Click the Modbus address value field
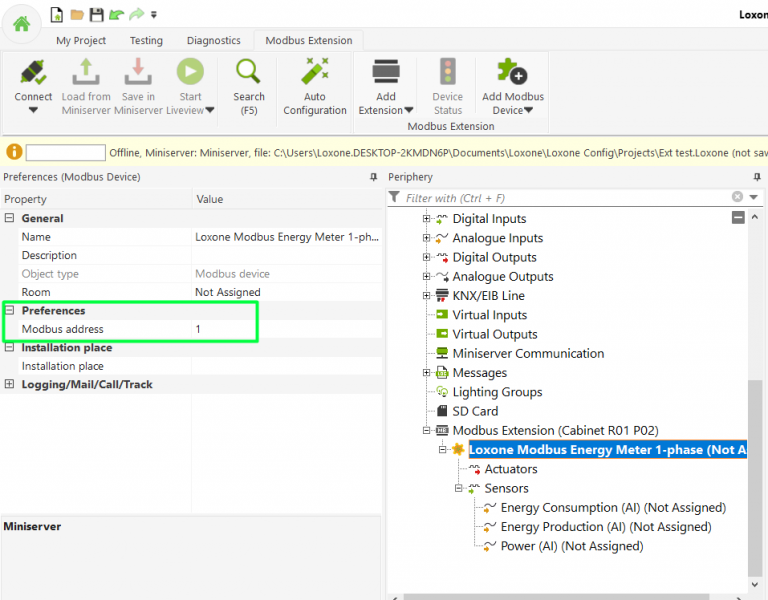Screen dimensions: 768x600 coord(285,329)
